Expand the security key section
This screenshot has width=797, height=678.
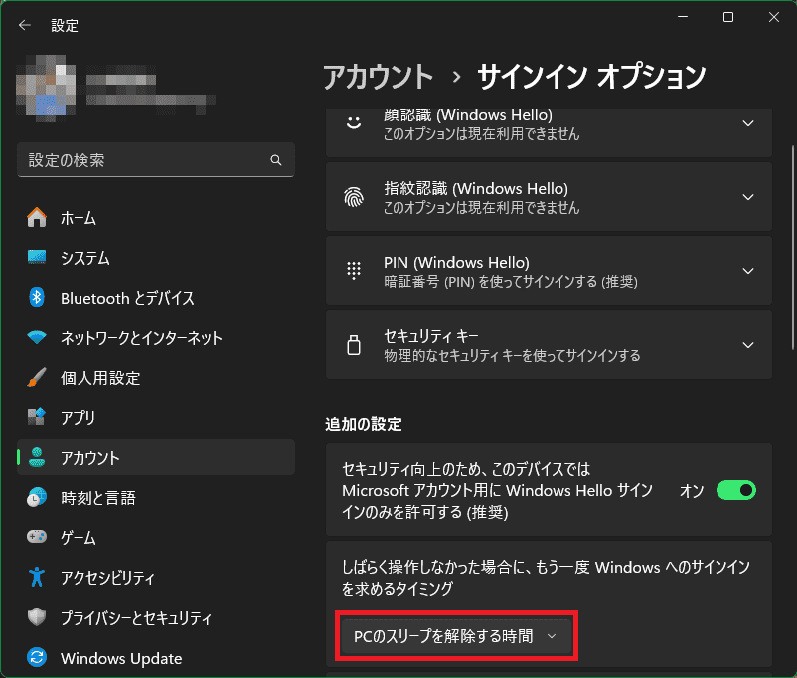(747, 345)
